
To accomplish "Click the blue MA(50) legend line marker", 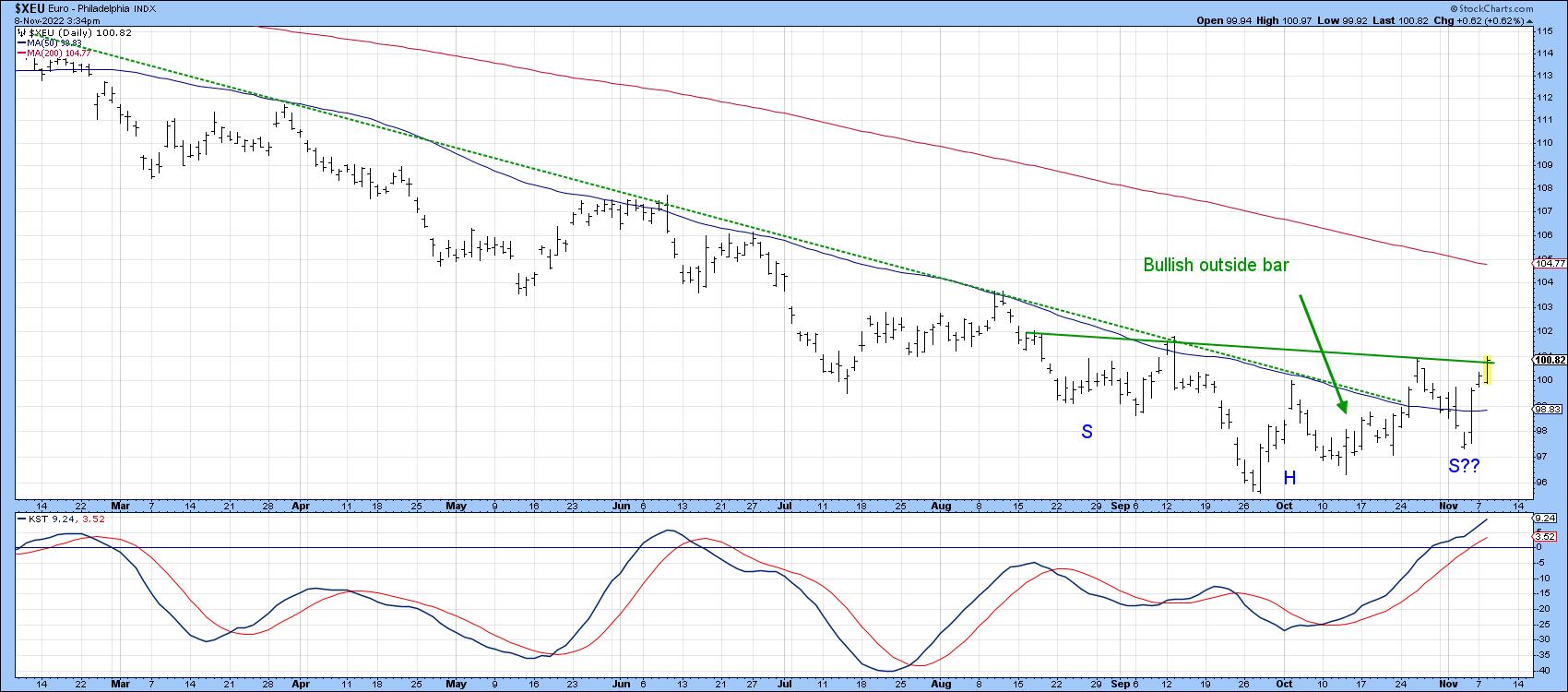I will click(21, 43).
